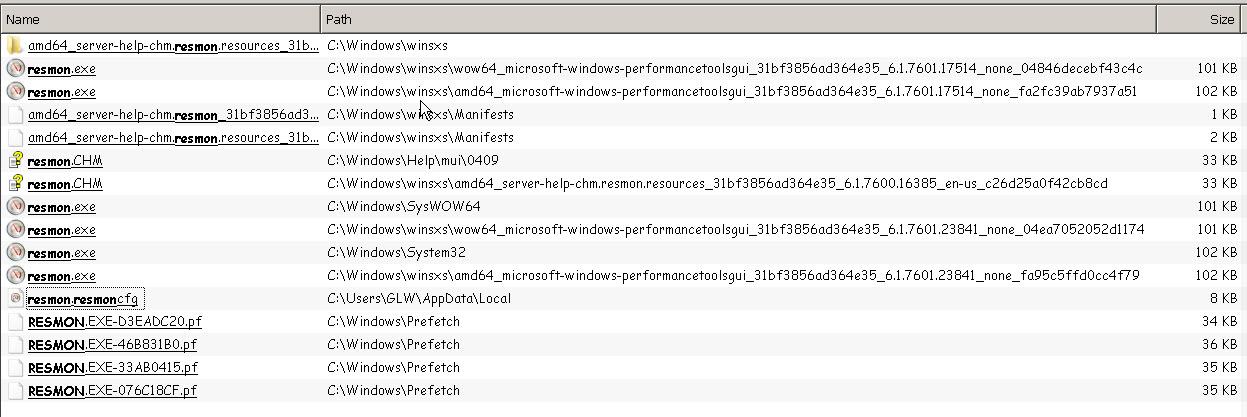Click the resmon.resmoncfg file icon

coord(15,299)
